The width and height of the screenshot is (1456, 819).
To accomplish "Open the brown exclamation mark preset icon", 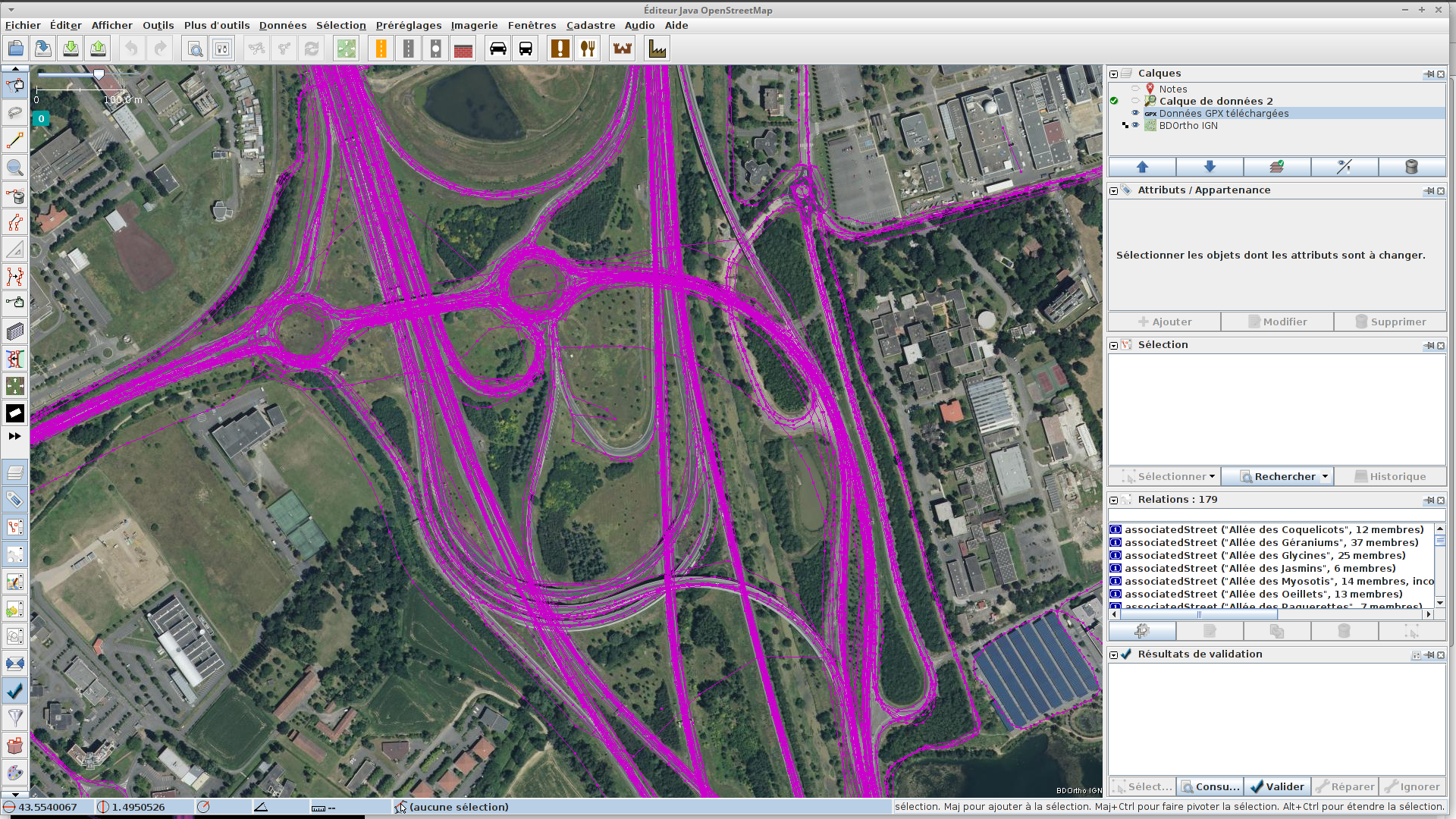I will (560, 49).
